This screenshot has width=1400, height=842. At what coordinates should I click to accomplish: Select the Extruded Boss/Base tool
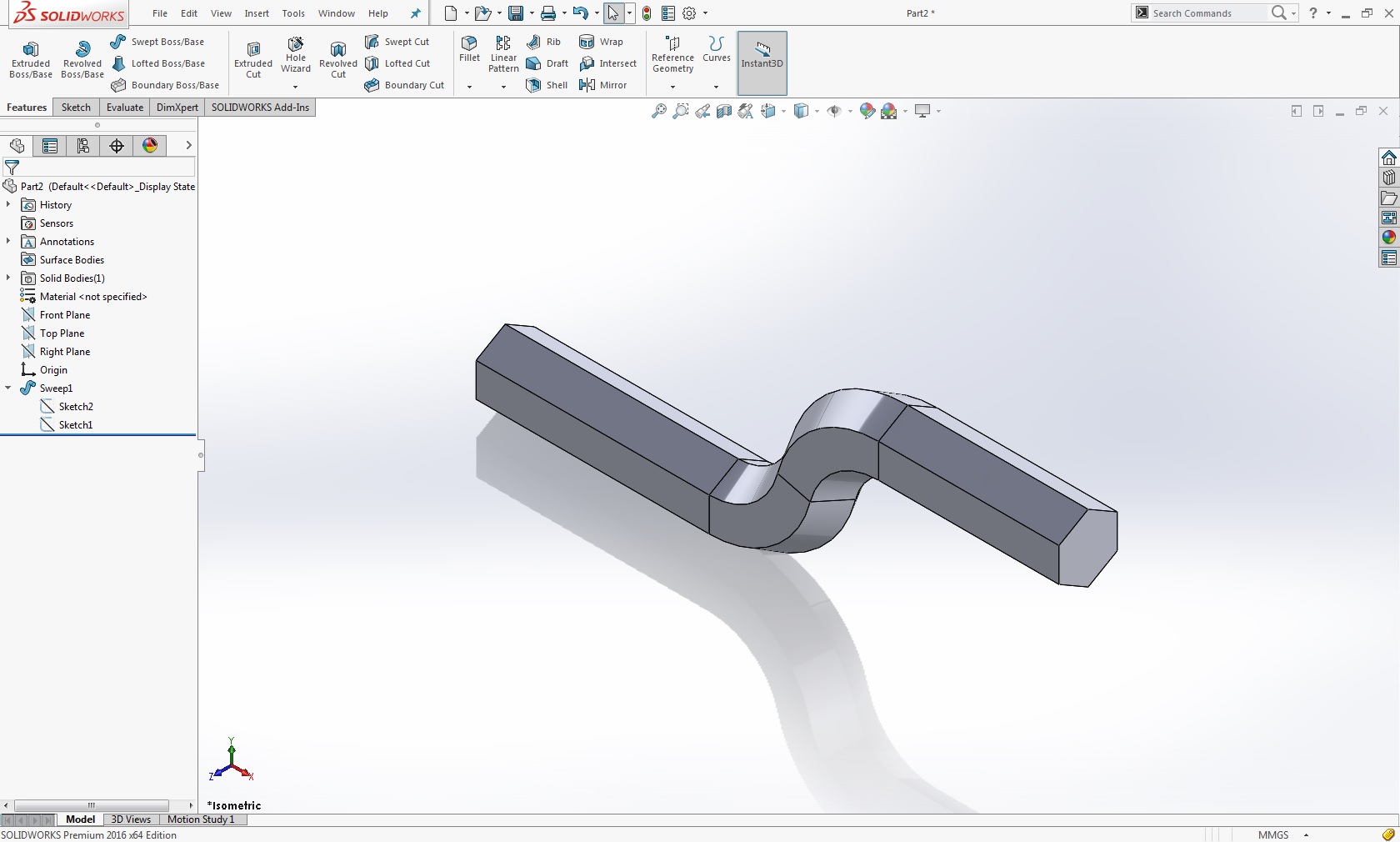[31, 59]
